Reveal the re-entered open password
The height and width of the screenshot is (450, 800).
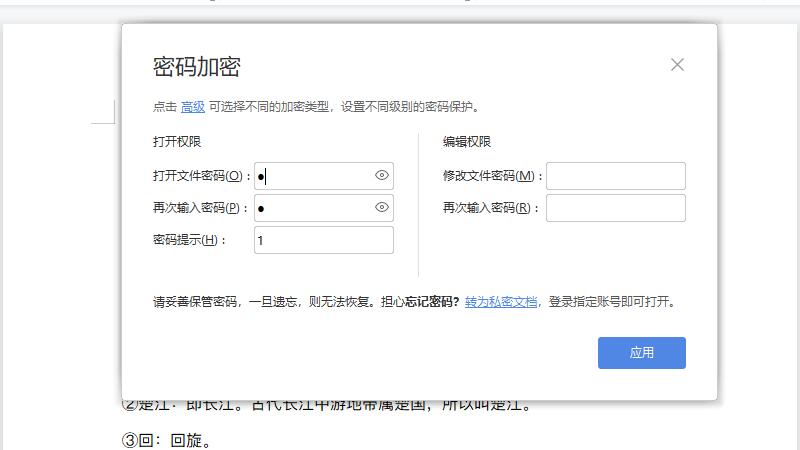point(381,208)
